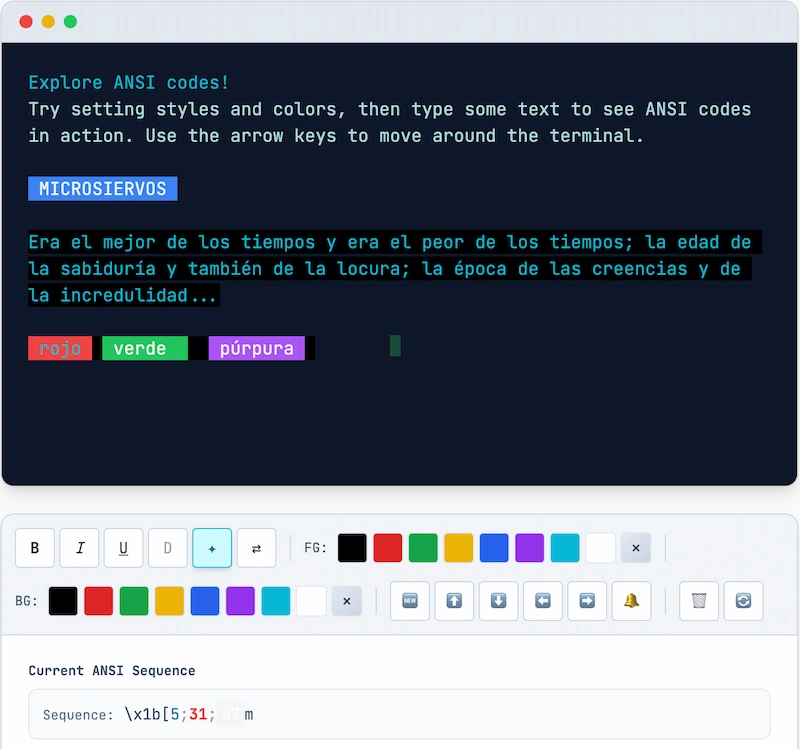The image size is (800, 749).
Task: Toggle the Italic style button
Action: (x=79, y=548)
